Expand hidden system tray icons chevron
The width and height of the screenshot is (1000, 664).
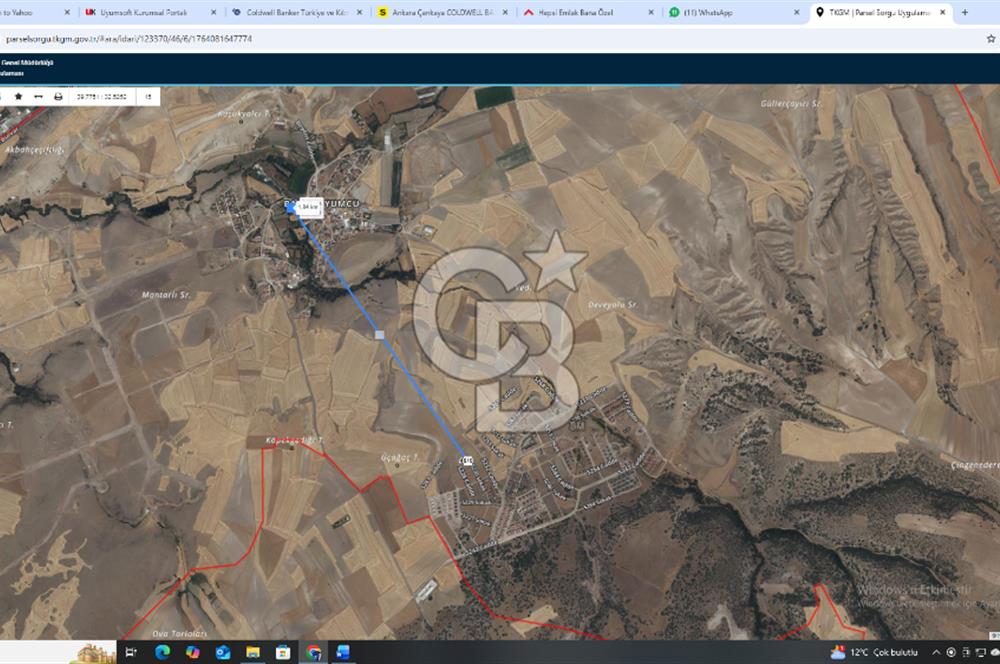[x=936, y=652]
